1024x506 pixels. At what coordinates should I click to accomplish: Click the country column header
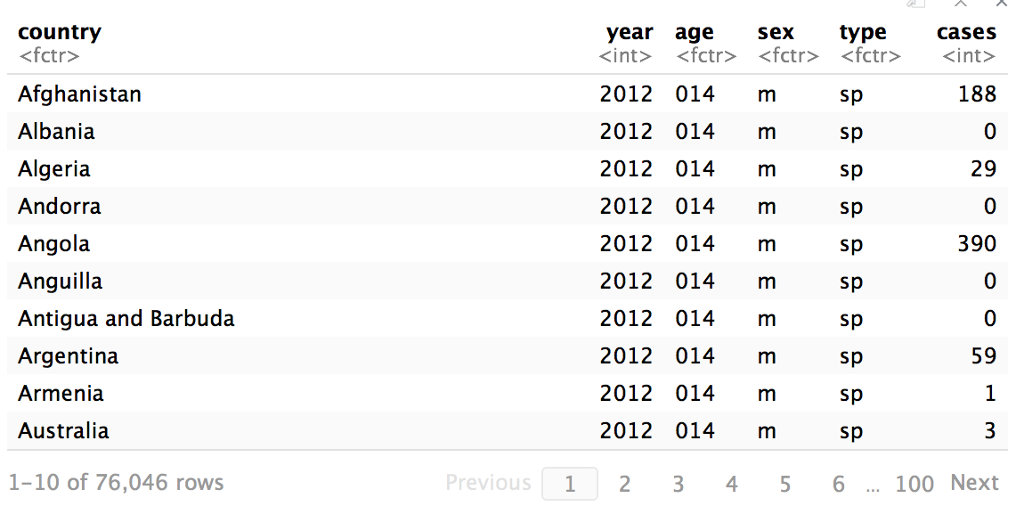tap(59, 32)
